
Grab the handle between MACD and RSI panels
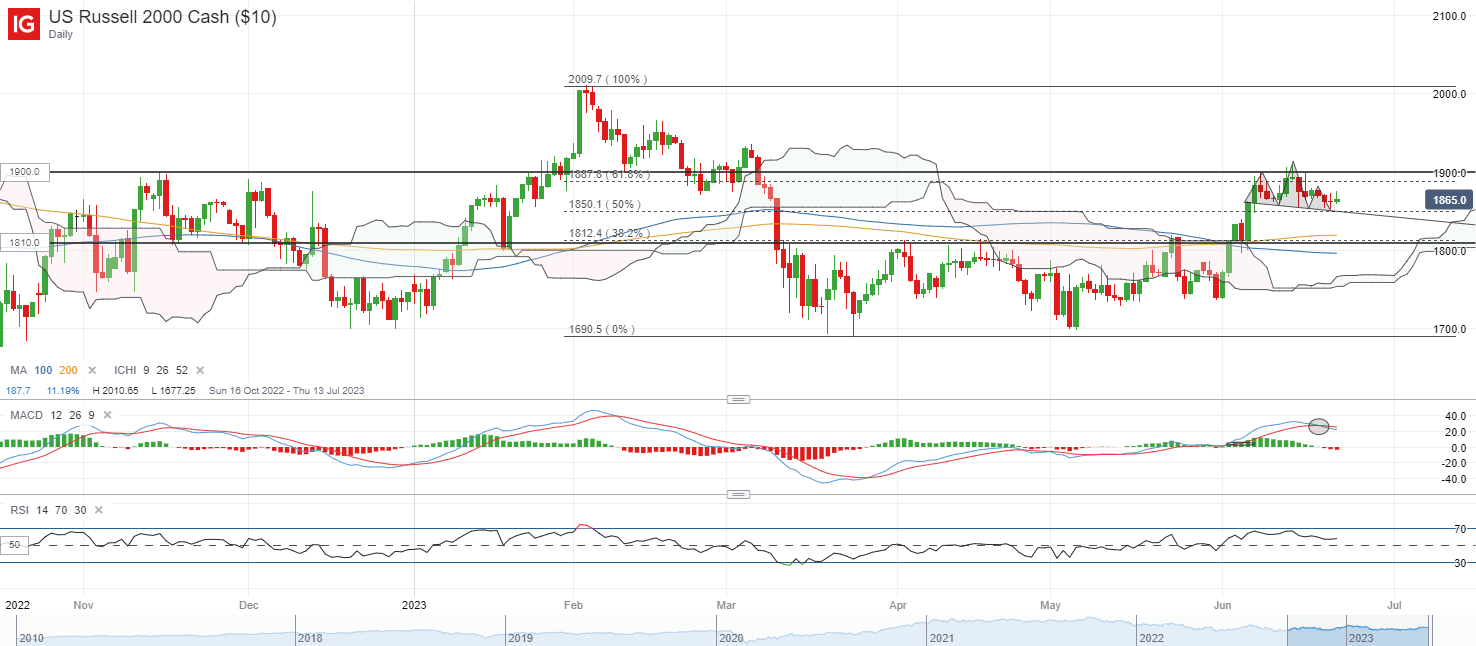point(738,494)
